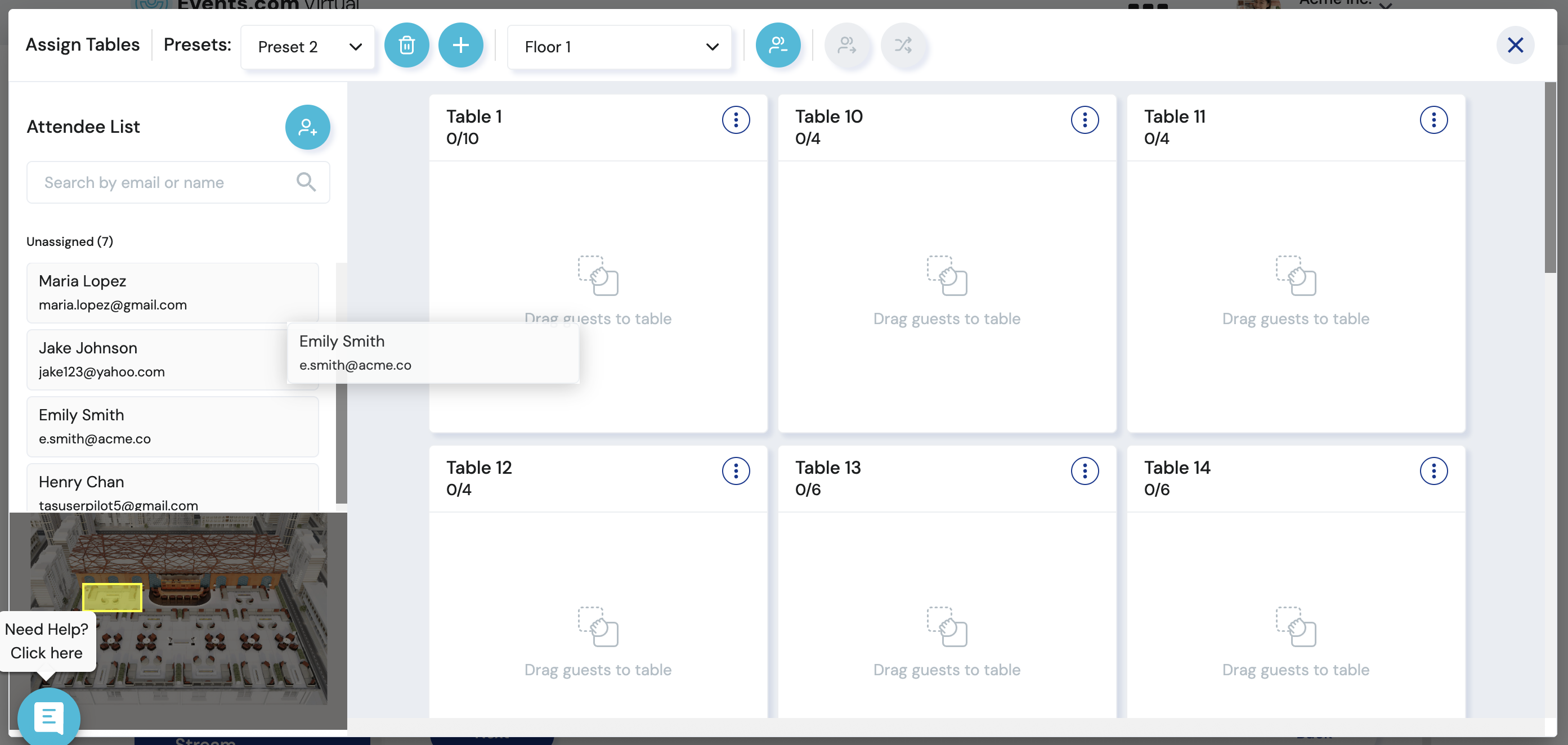Viewport: 1568px width, 745px height.
Task: Click the trash icon to delete preset
Action: coord(406,46)
